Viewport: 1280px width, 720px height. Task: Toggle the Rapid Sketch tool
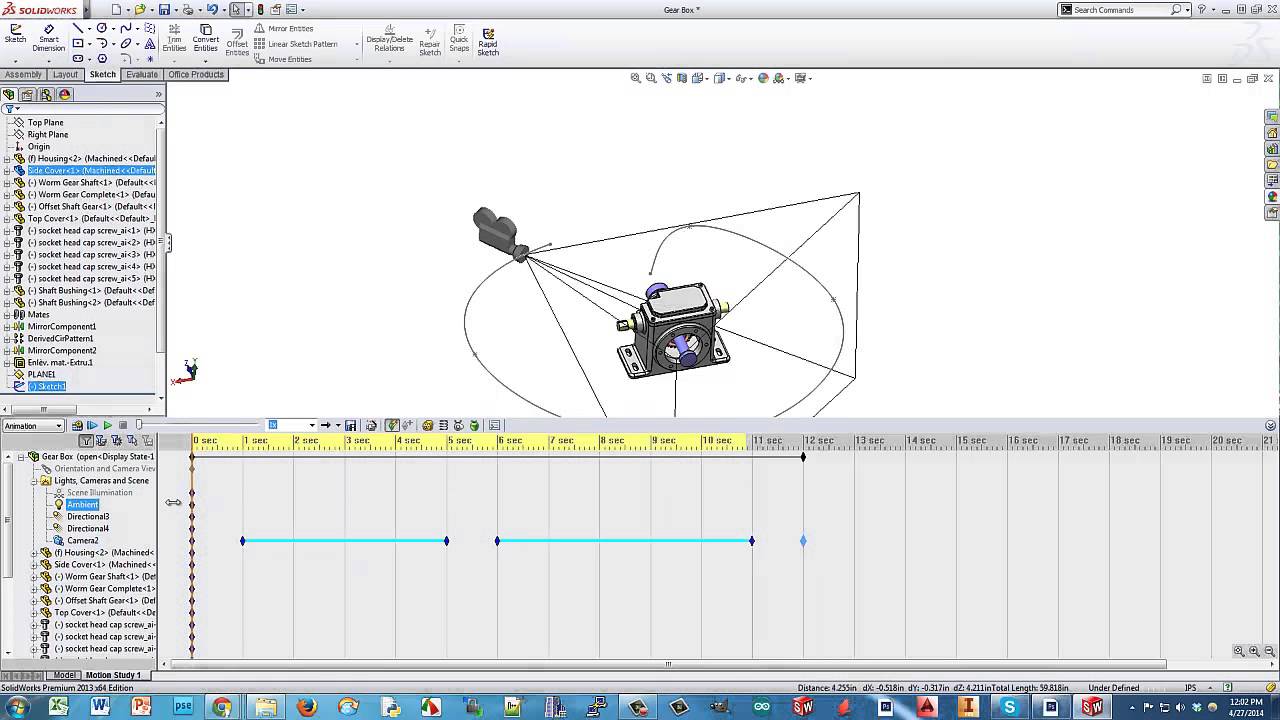(x=488, y=40)
